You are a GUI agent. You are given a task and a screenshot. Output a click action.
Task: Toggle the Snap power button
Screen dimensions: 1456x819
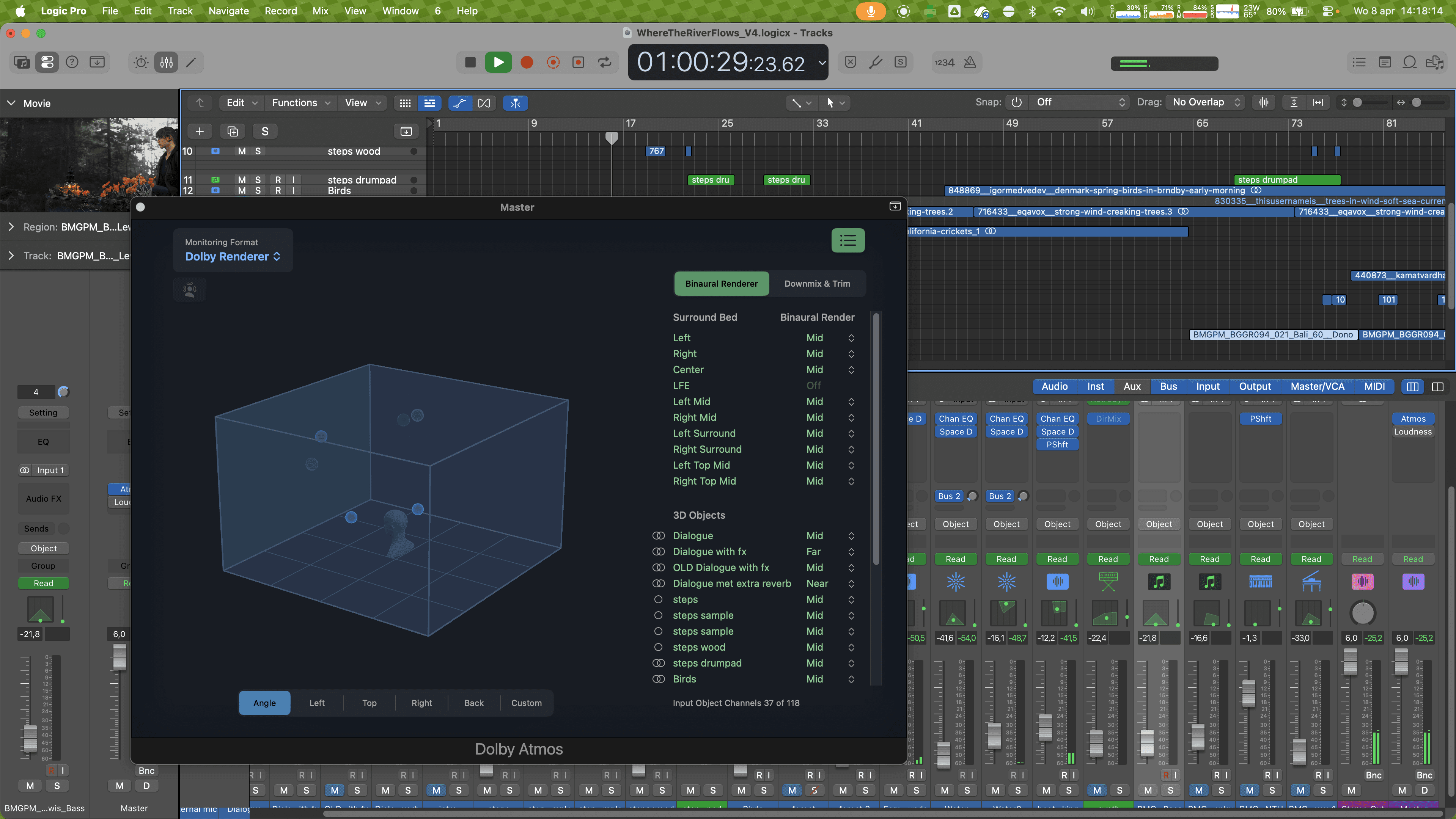(x=1016, y=102)
